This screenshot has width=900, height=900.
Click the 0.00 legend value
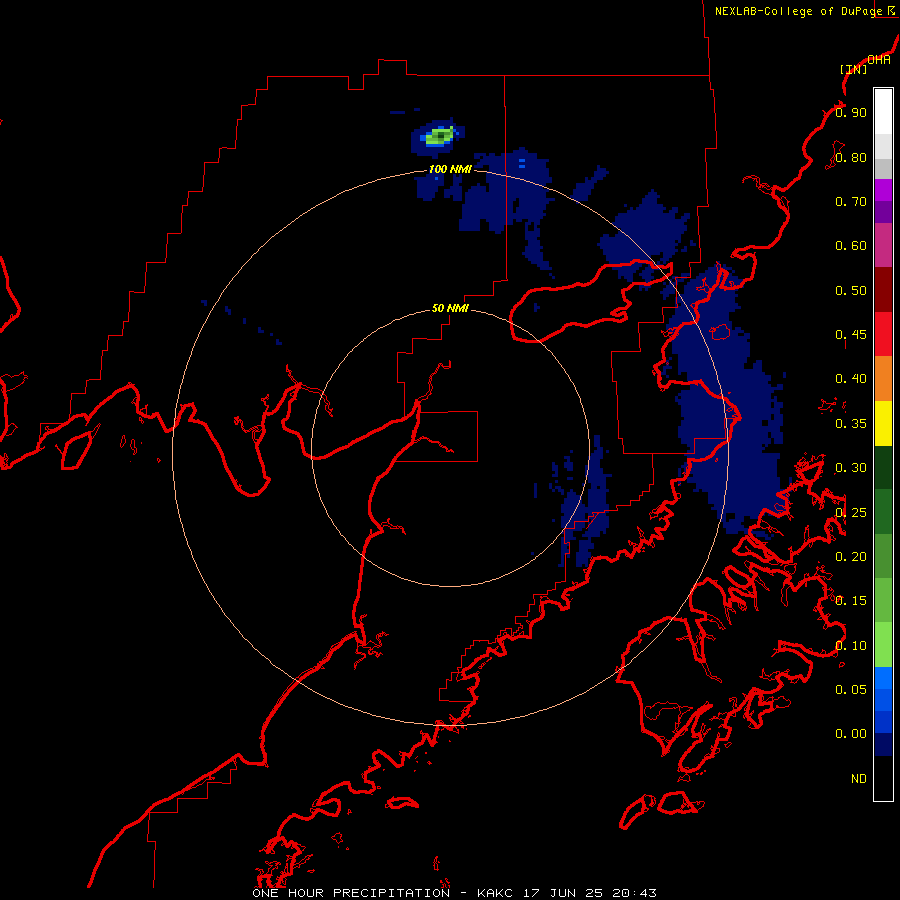851,734
